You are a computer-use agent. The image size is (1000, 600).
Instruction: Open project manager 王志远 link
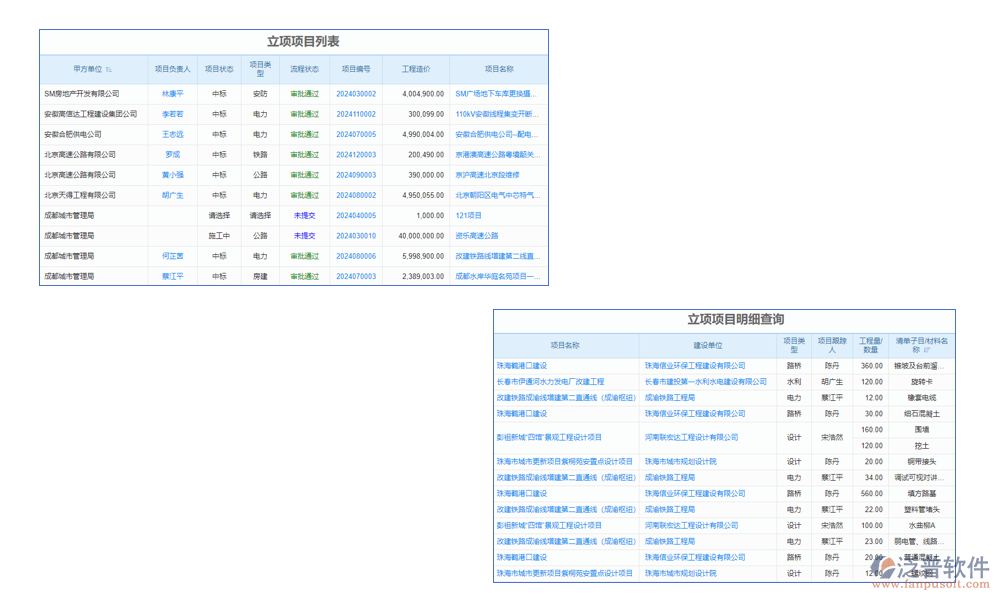(173, 134)
